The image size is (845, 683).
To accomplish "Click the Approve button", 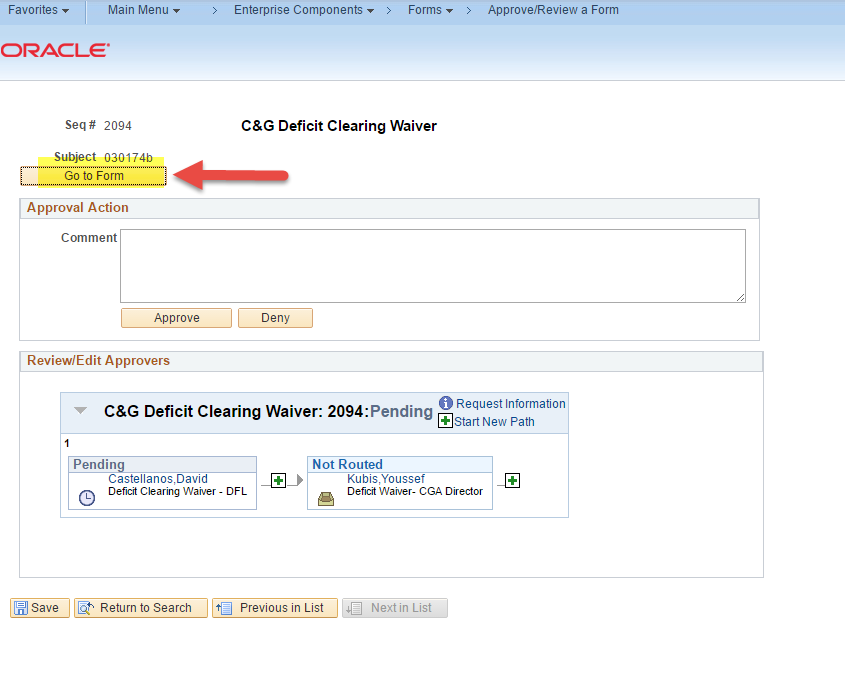I will tap(176, 318).
